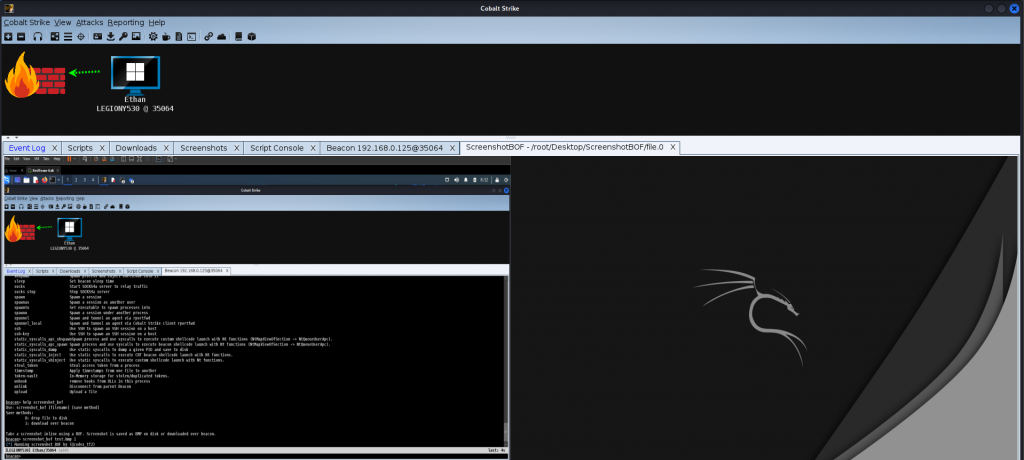Screen dimensions: 1024x460
Task: Close the Beacon 192.168.0.125@35064 tab
Action: tap(452, 148)
